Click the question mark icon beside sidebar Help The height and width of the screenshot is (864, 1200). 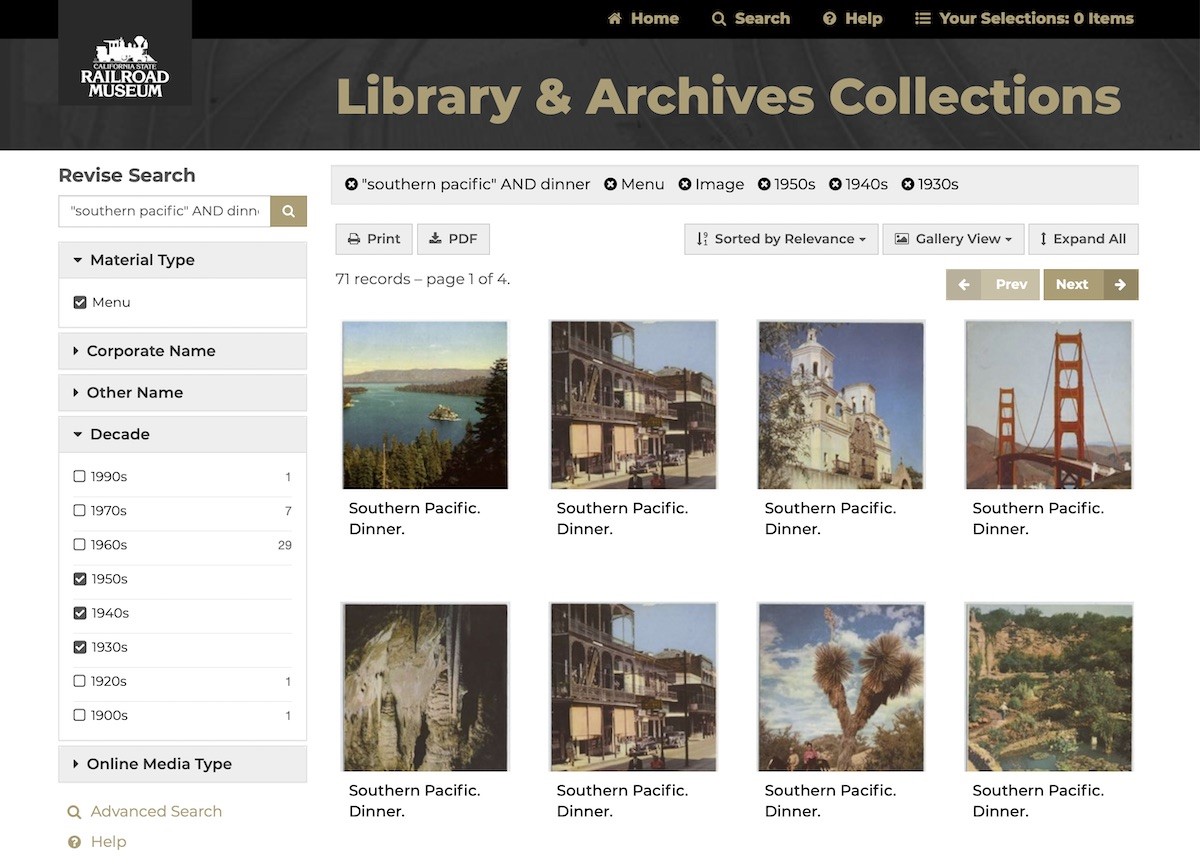74,842
